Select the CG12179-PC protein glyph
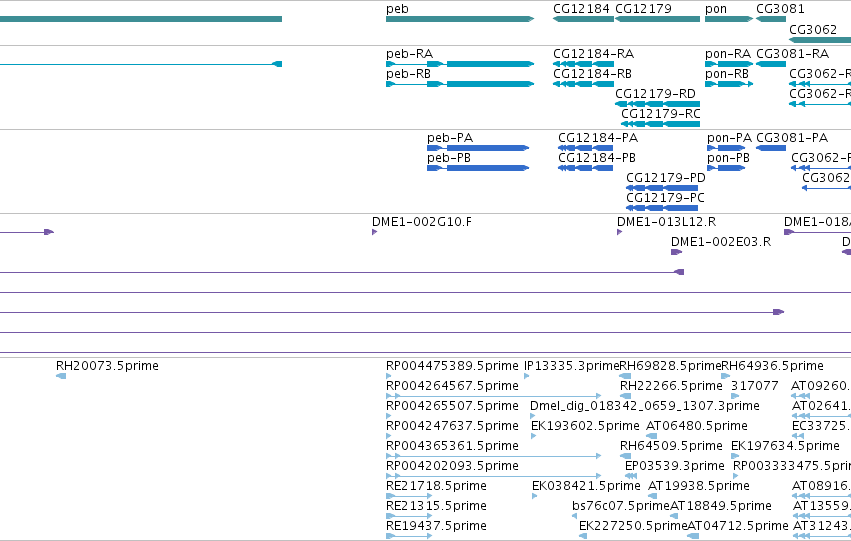851x541 pixels. (662, 208)
